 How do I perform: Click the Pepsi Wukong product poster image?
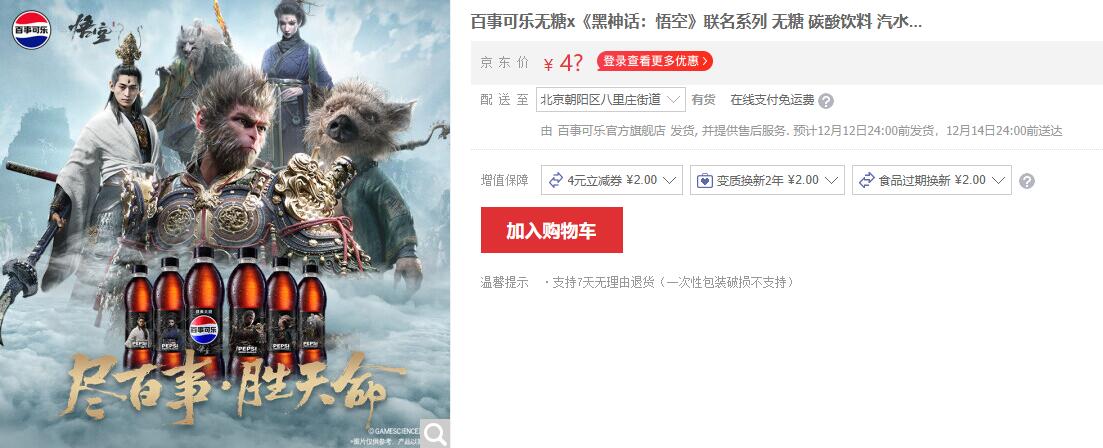point(225,224)
